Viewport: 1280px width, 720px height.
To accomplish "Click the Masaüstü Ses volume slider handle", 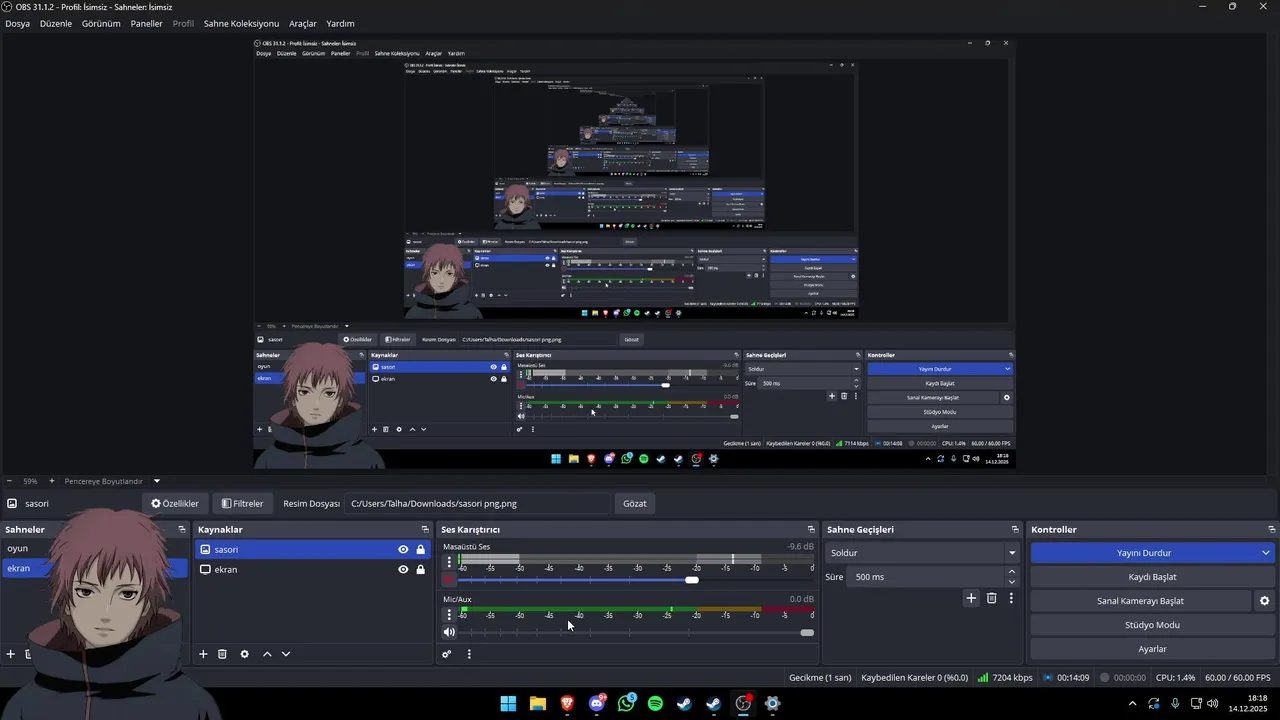I will (692, 580).
